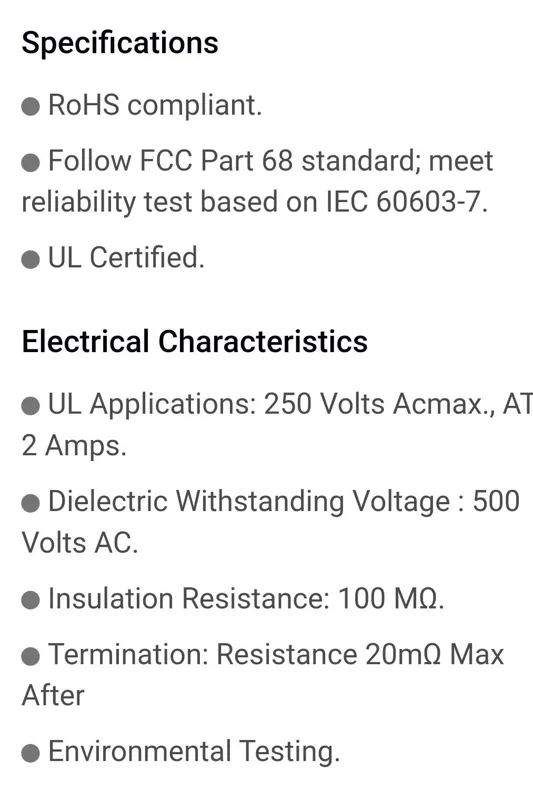Click the bullet dot before Follow FCC
This screenshot has height=800, width=533.
tap(31, 163)
